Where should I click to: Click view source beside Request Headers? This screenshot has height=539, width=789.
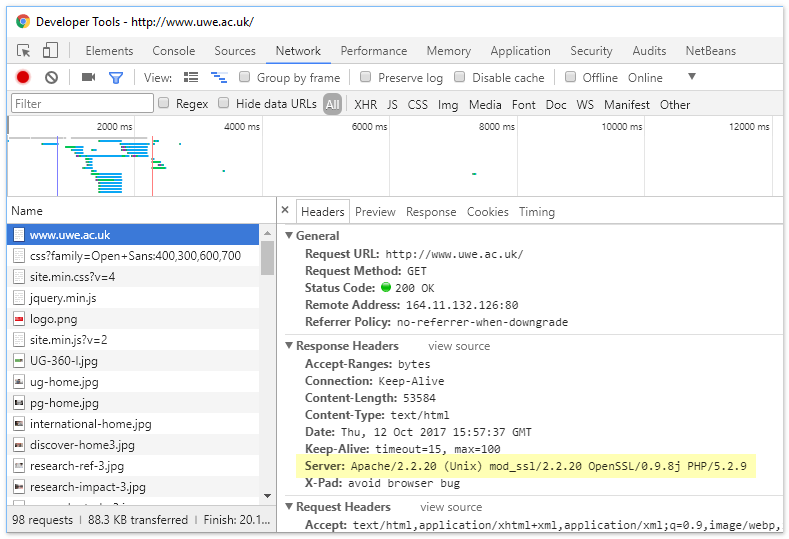point(451,507)
